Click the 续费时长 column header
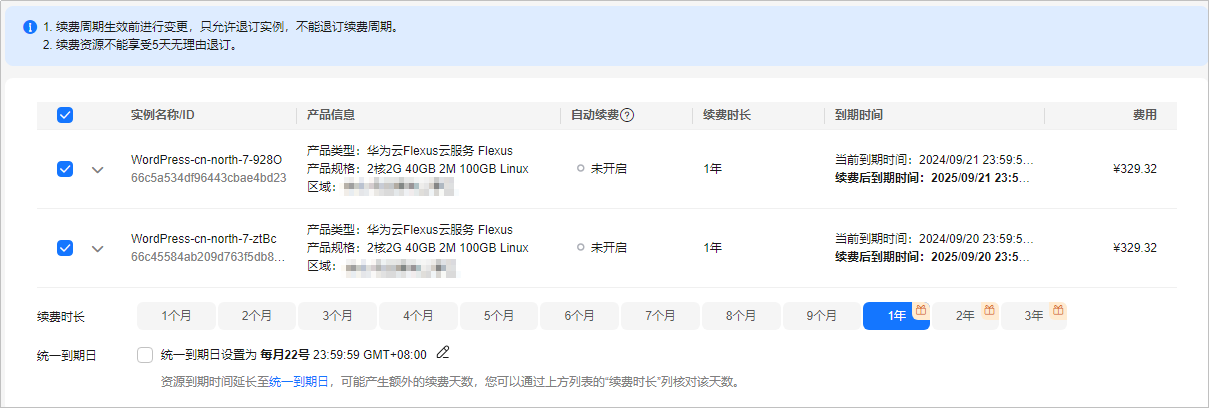1209x408 pixels. point(727,115)
